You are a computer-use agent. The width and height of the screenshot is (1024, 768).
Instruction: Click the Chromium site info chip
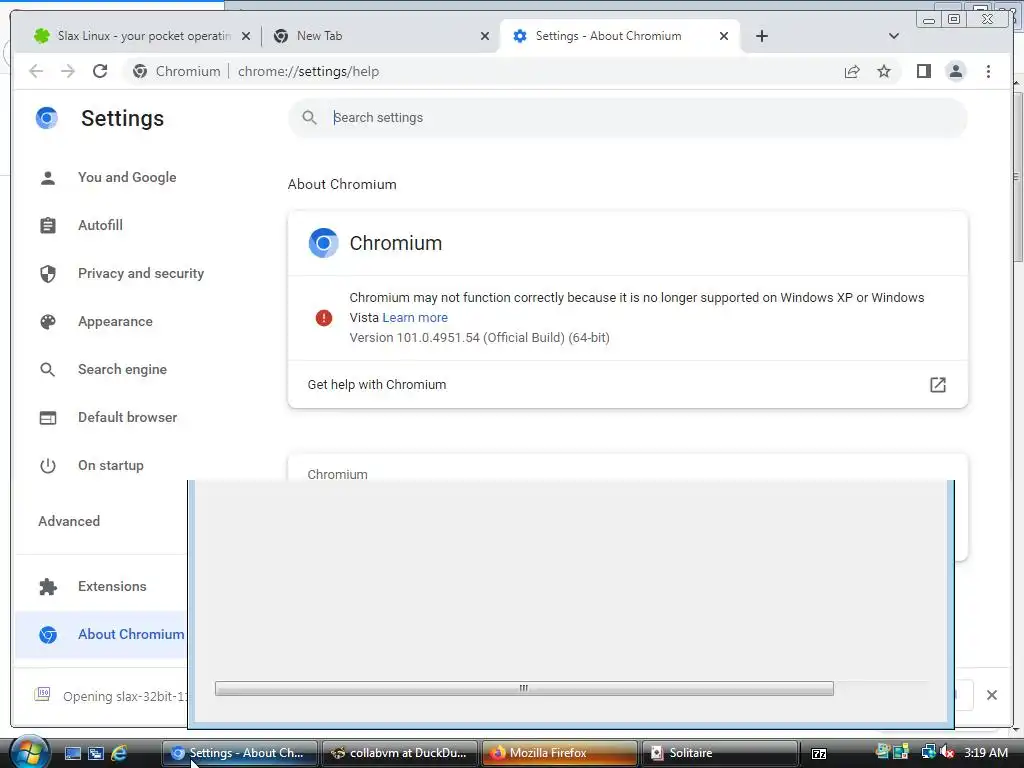(176, 71)
